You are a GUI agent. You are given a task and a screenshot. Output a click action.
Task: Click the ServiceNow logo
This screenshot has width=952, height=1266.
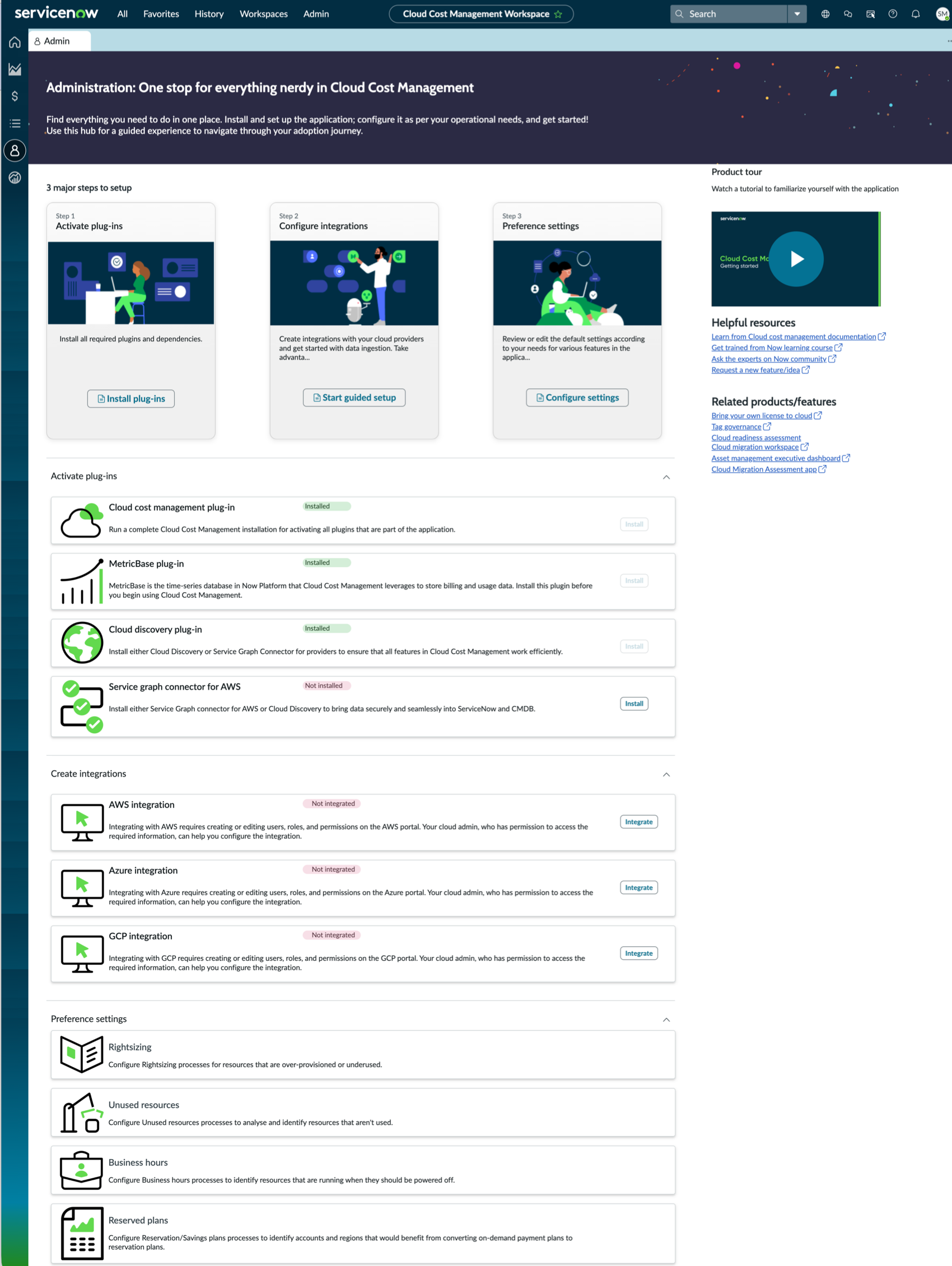click(56, 13)
